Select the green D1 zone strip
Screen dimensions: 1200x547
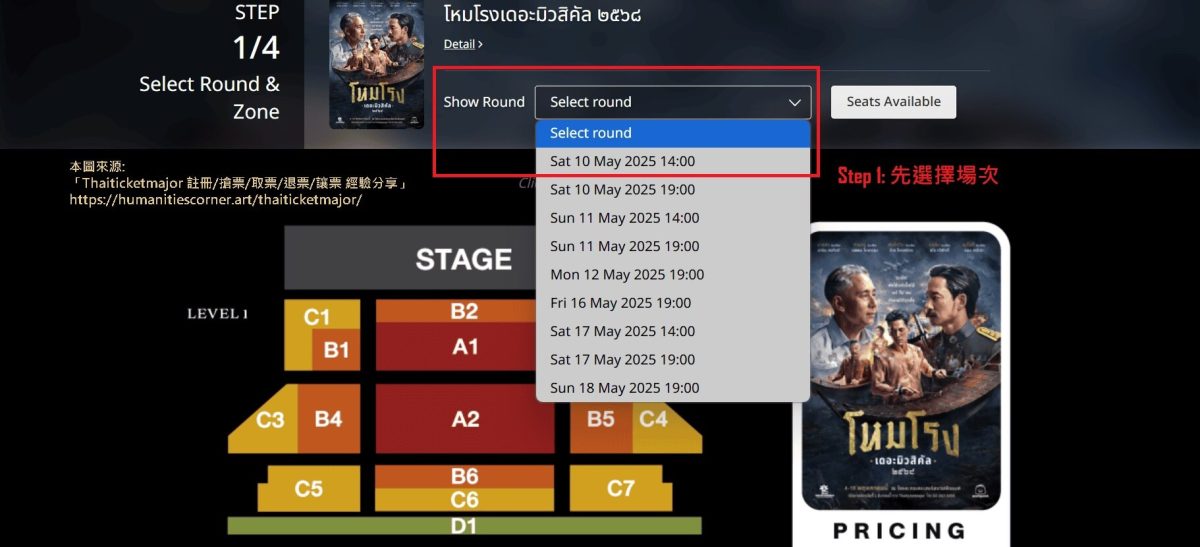(465, 526)
